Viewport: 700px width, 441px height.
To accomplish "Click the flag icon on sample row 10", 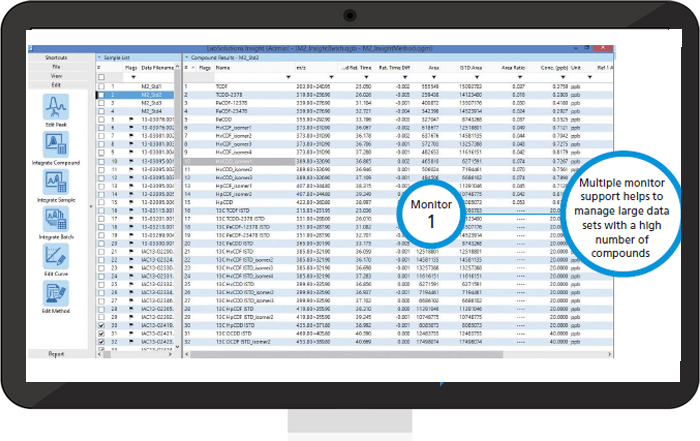I will 131,160.
